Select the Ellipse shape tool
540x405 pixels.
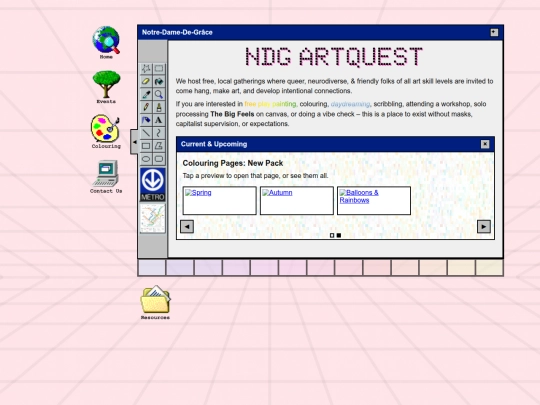146,159
